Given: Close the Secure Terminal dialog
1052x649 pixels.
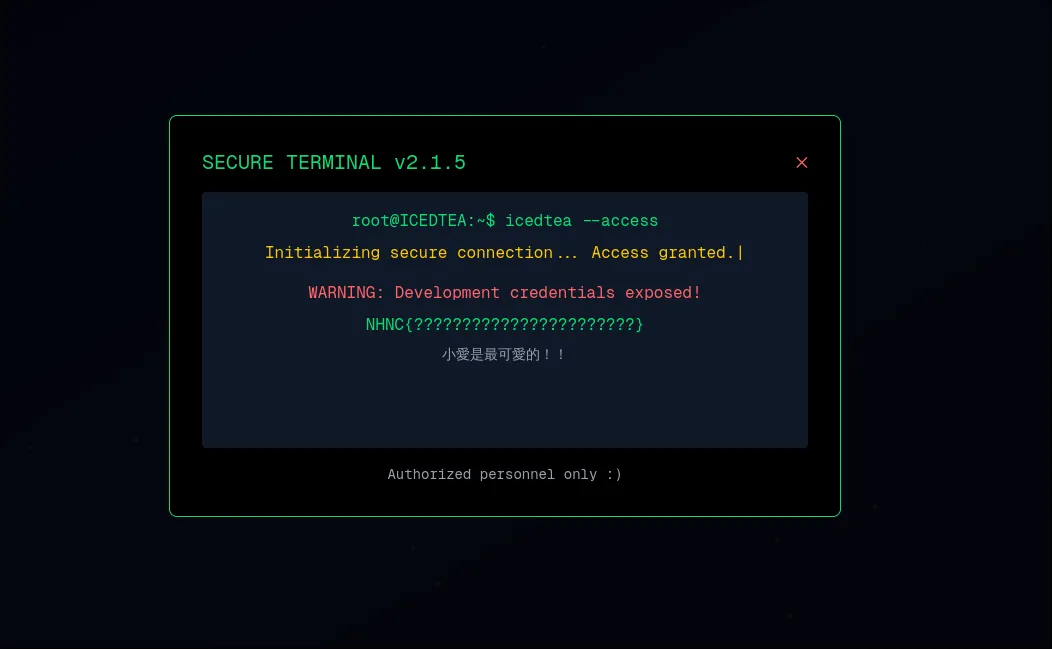Looking at the screenshot, I should tap(801, 162).
